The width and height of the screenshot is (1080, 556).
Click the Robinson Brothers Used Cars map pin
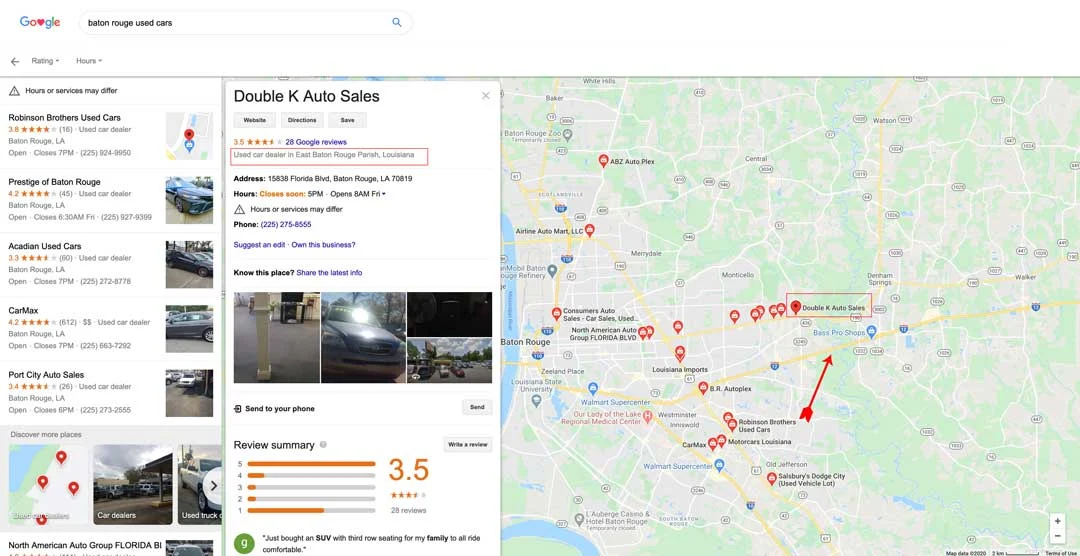pyautogui.click(x=732, y=425)
